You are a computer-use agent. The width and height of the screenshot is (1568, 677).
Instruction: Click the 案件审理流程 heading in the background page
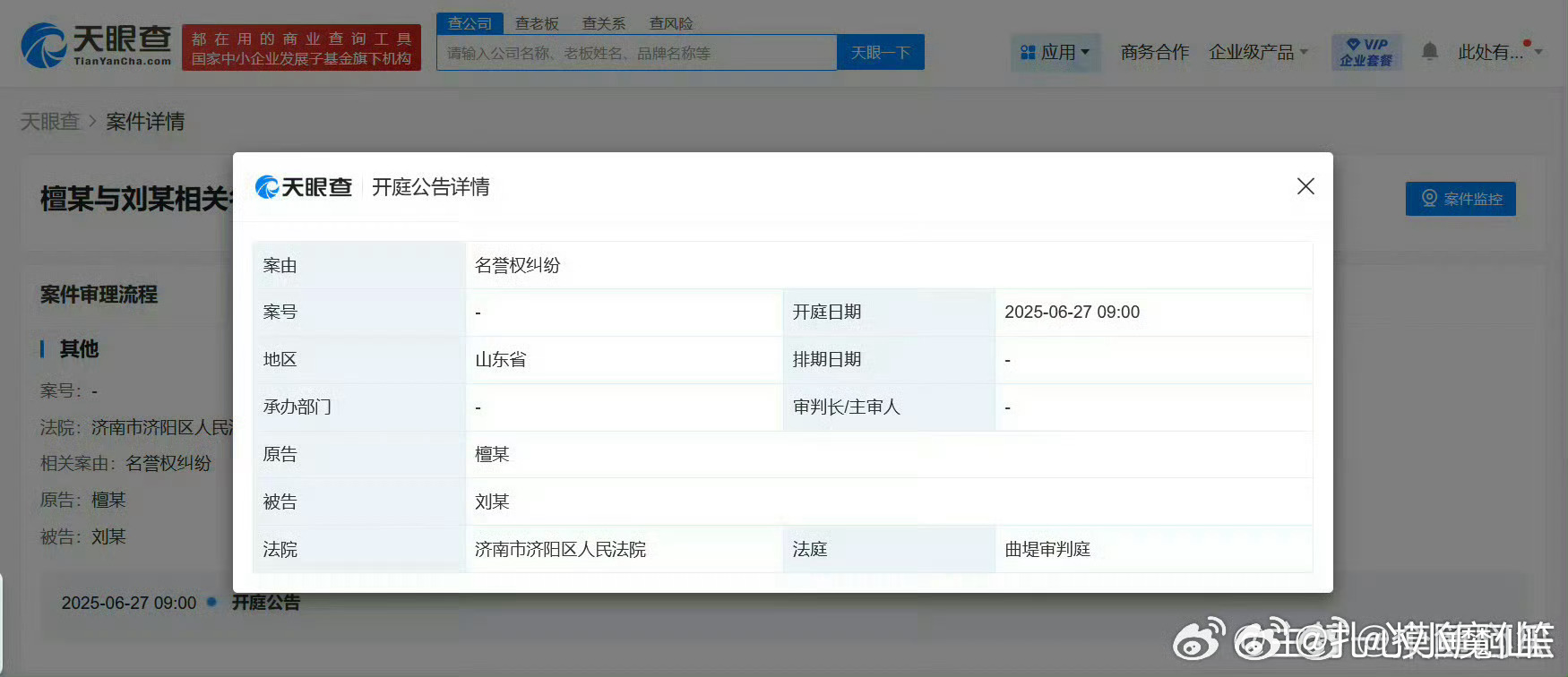[99, 295]
